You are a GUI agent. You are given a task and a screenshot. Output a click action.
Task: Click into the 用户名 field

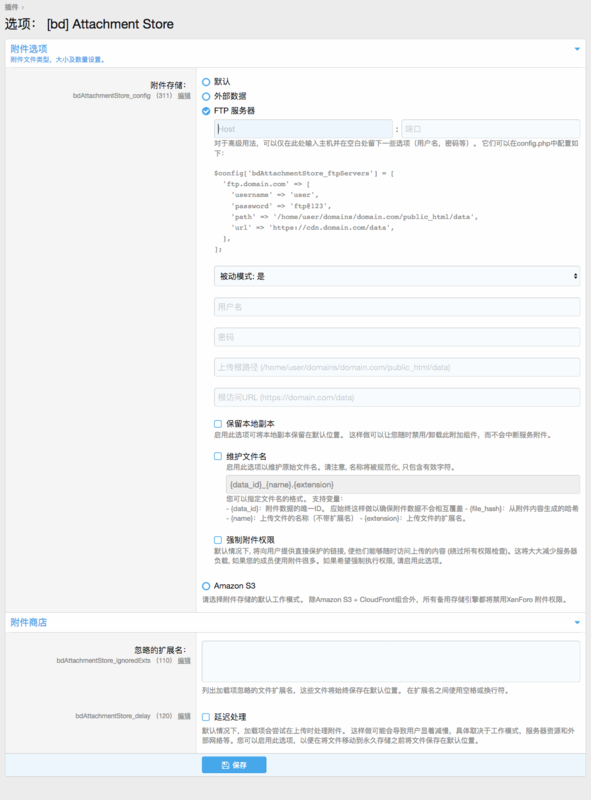pyautogui.click(x=397, y=307)
